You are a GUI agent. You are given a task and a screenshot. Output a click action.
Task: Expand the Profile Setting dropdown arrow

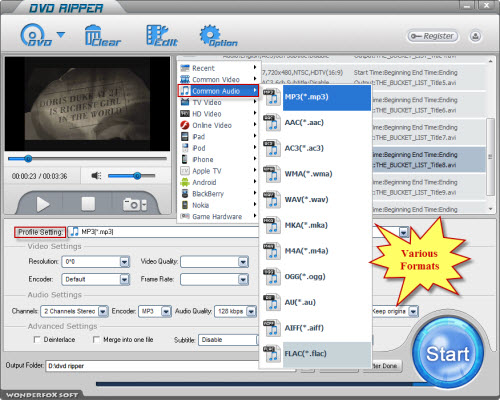point(404,232)
